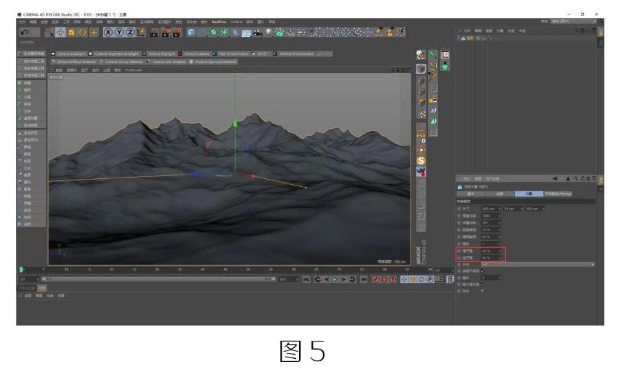Play the animation forwards
The image size is (627, 372).
pyautogui.click(x=335, y=280)
